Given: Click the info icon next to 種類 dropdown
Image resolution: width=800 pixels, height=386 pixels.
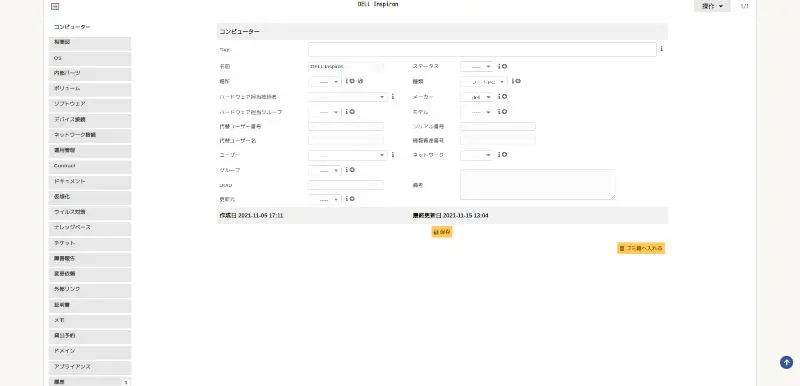Looking at the screenshot, I should (513, 81).
